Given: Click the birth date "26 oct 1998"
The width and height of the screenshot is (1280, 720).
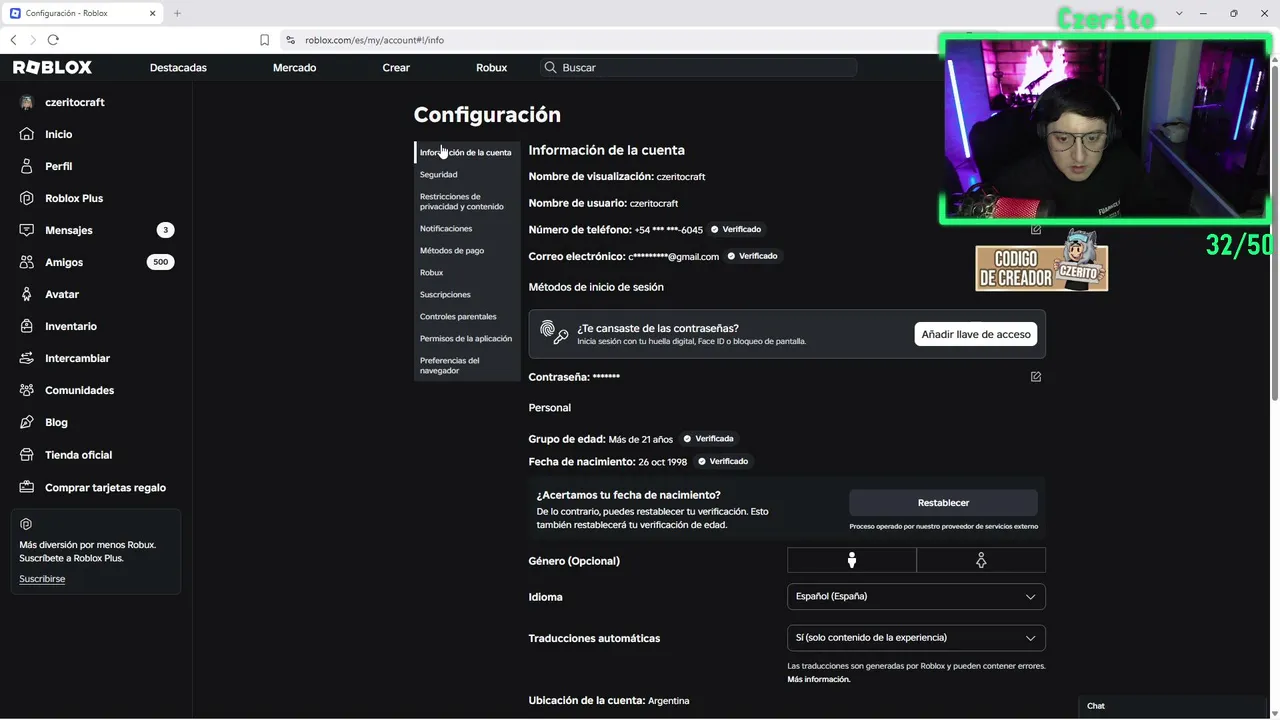Looking at the screenshot, I should 662,462.
